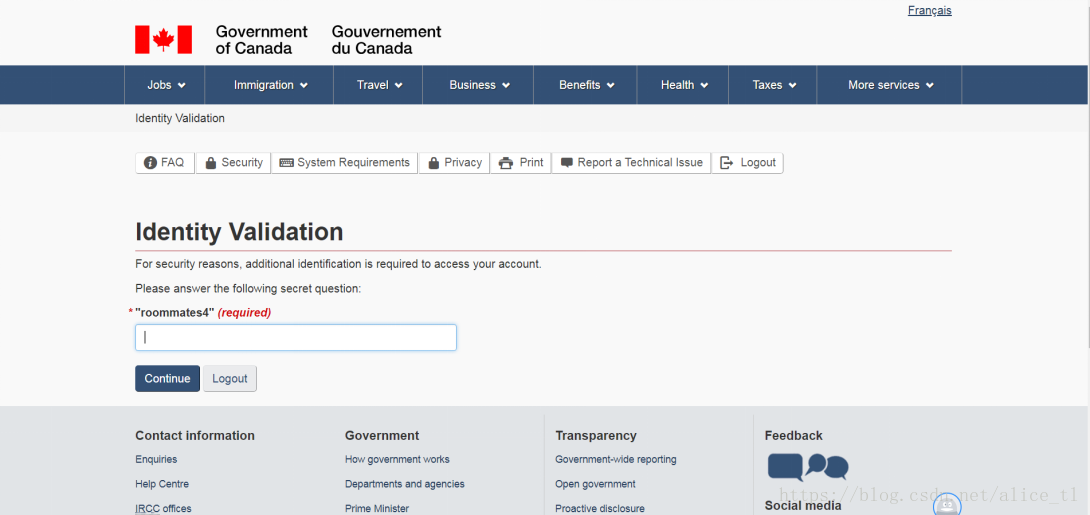Open the Jobs menu label
Screen dimensions: 1090x515
[159, 85]
